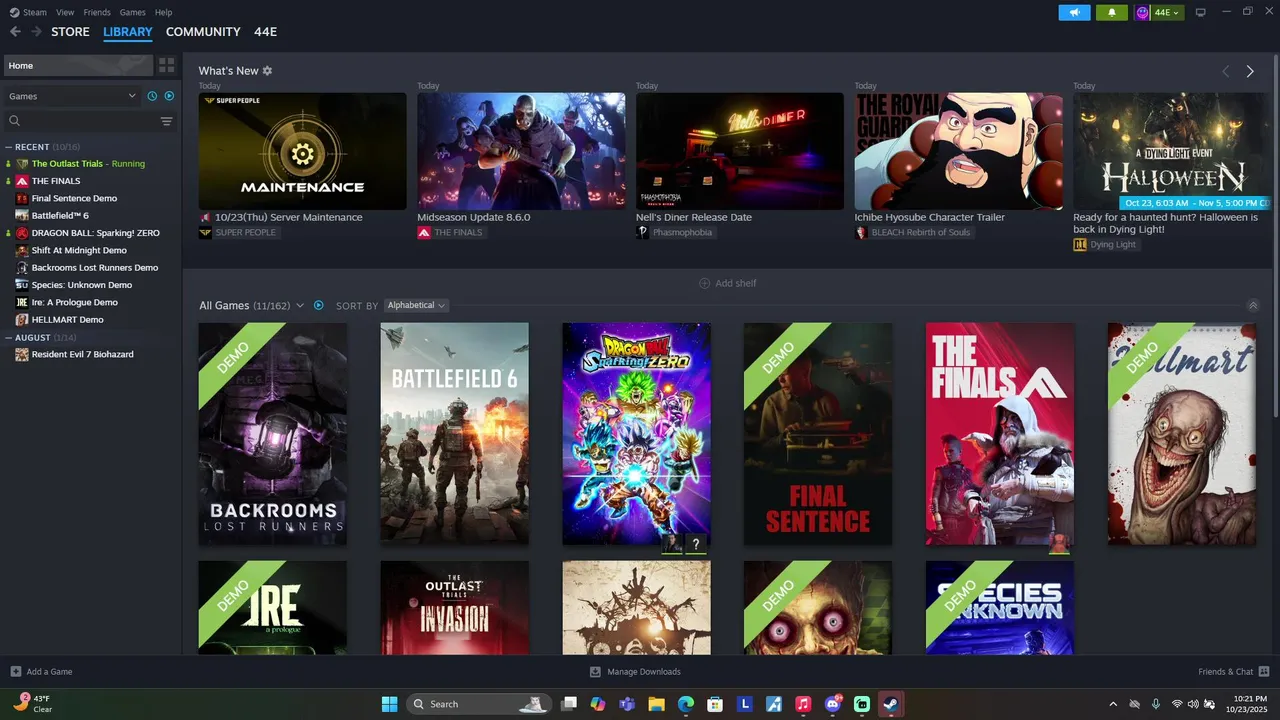Click the Add shelf button
Screen dimensions: 1280x720
coord(728,283)
